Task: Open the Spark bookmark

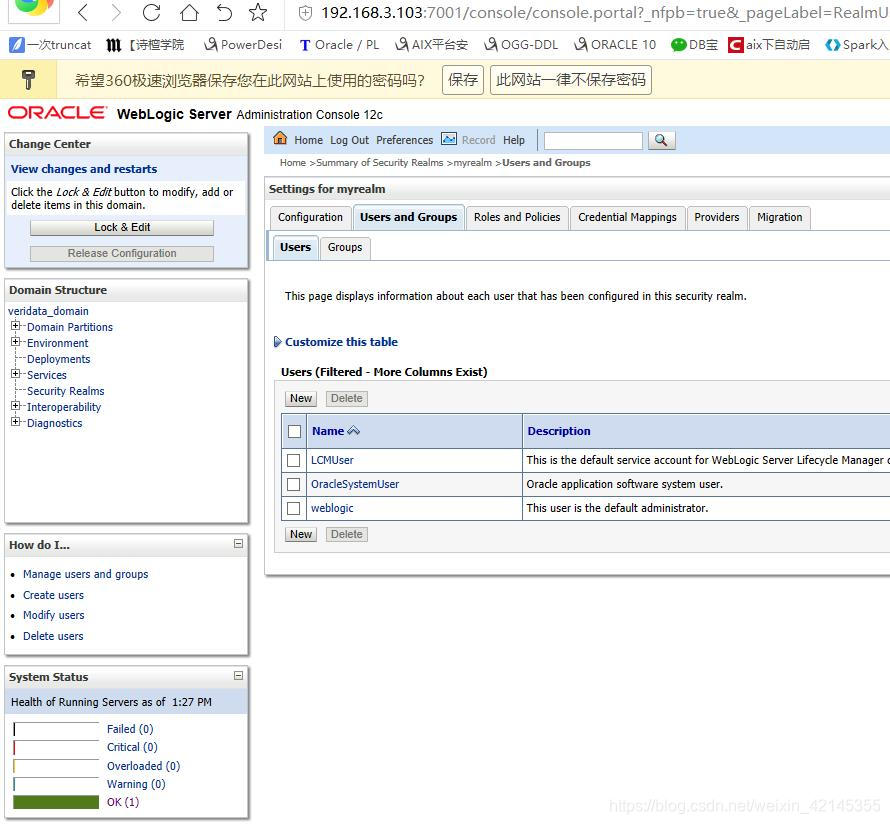Action: 857,45
